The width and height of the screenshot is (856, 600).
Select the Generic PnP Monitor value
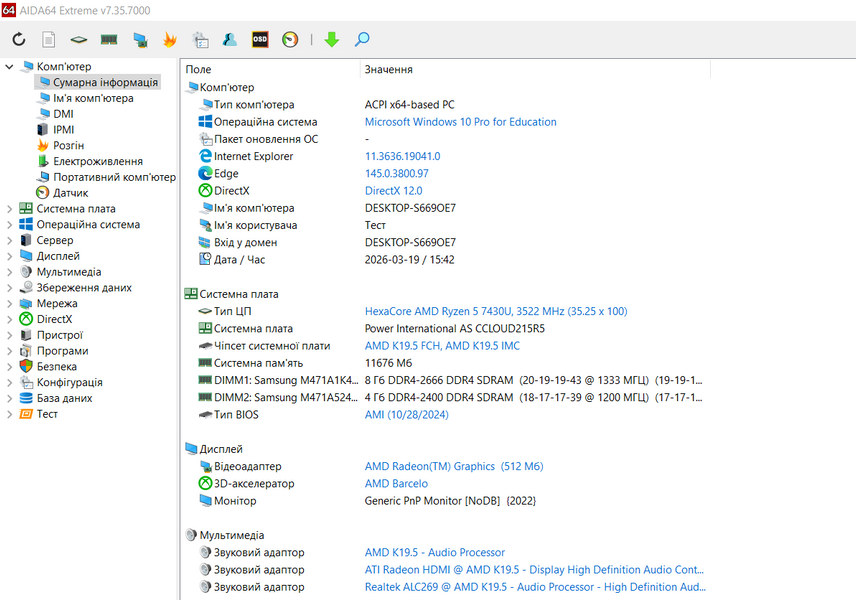[x=450, y=501]
